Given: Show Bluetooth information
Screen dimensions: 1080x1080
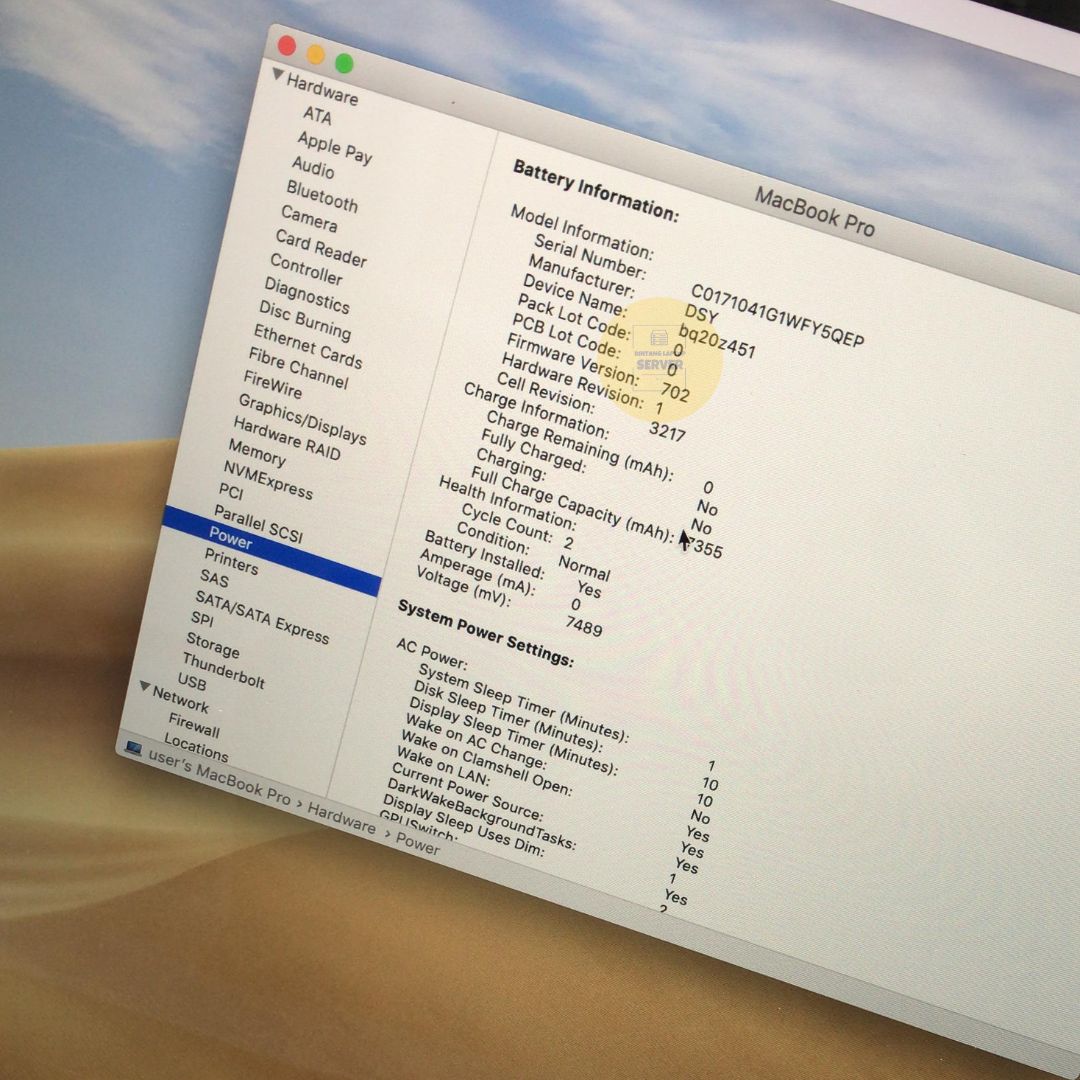Looking at the screenshot, I should (x=322, y=196).
